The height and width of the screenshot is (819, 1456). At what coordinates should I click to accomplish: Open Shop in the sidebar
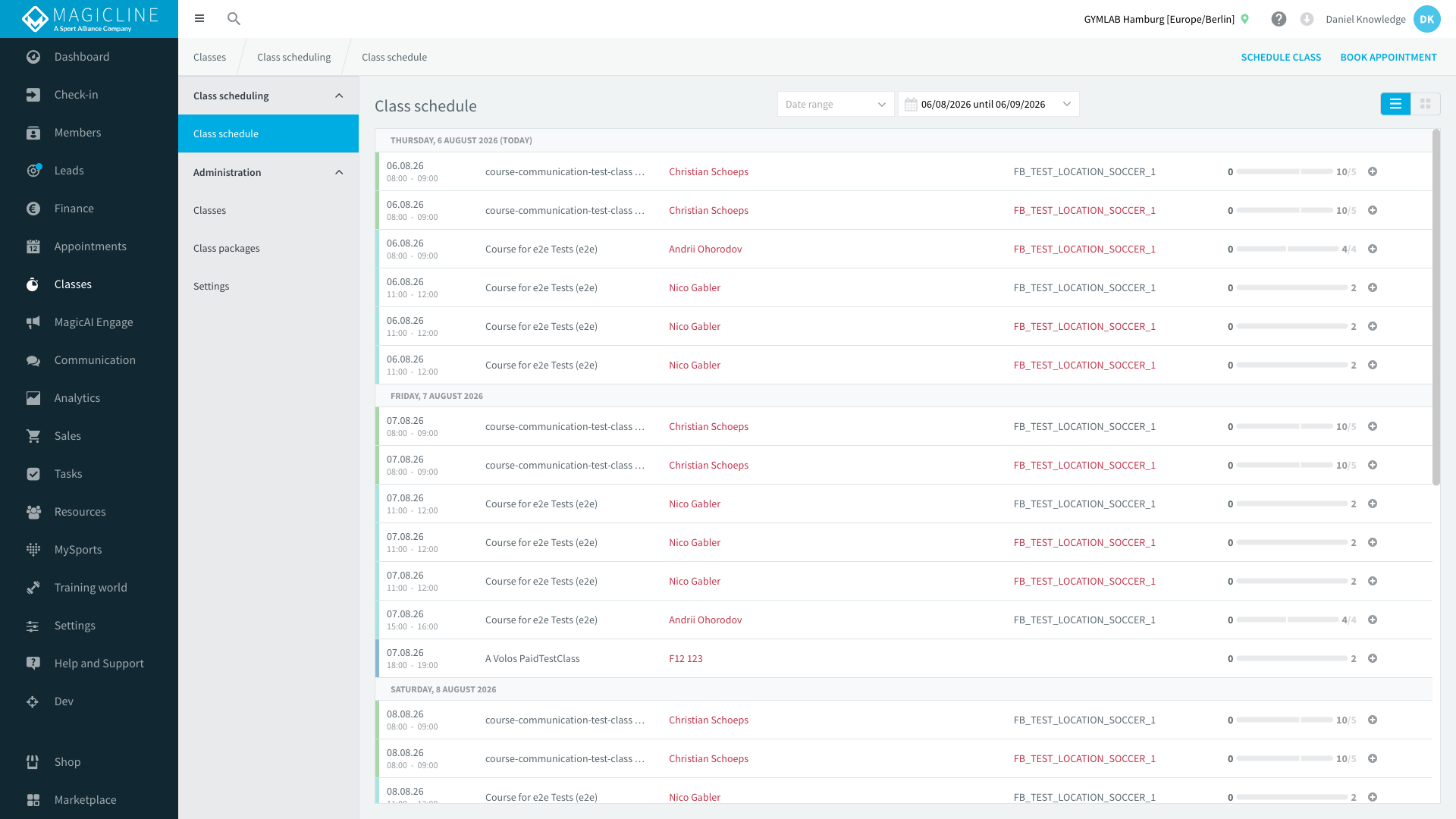(x=89, y=762)
